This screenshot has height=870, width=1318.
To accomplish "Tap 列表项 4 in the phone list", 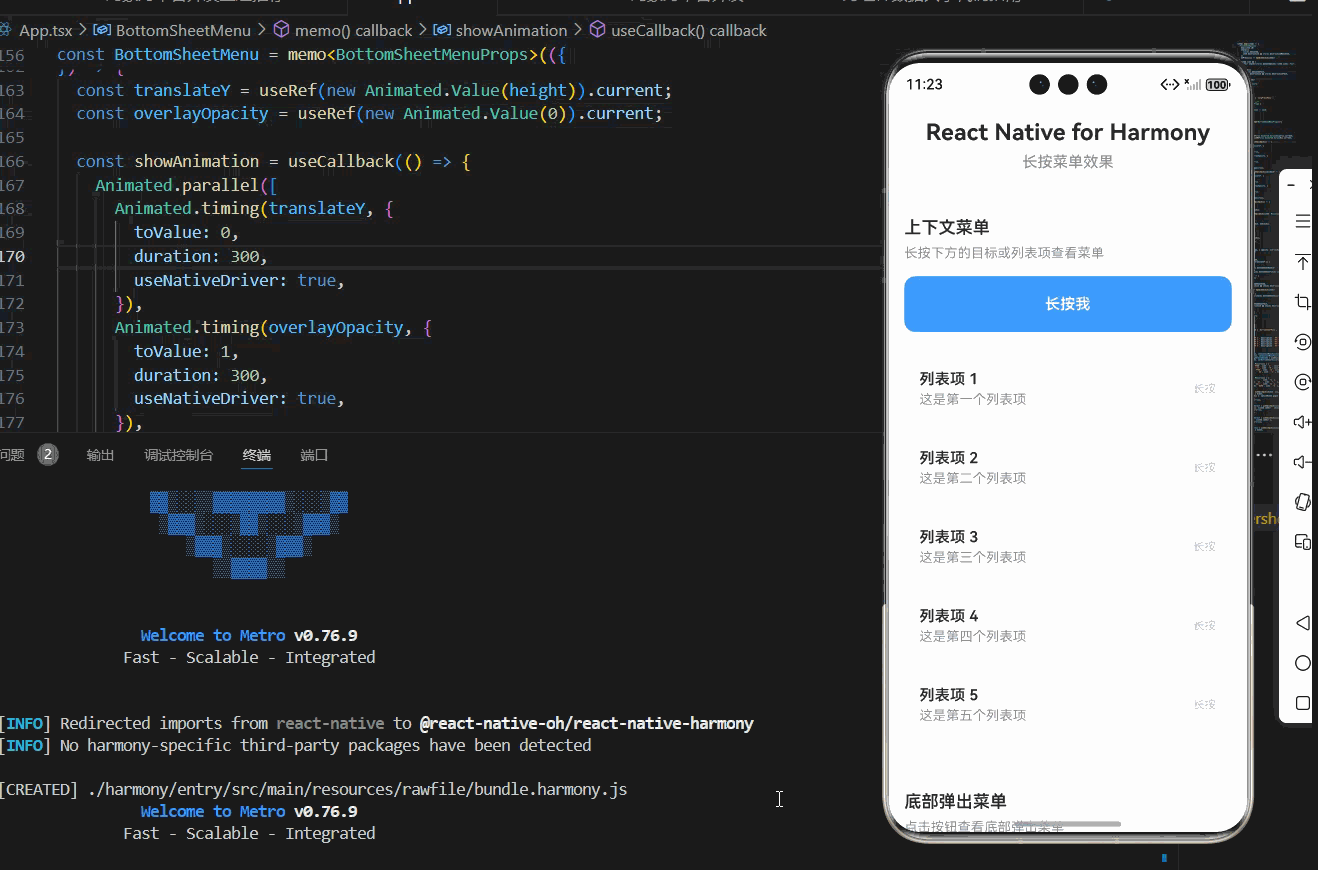I will (x=1067, y=625).
